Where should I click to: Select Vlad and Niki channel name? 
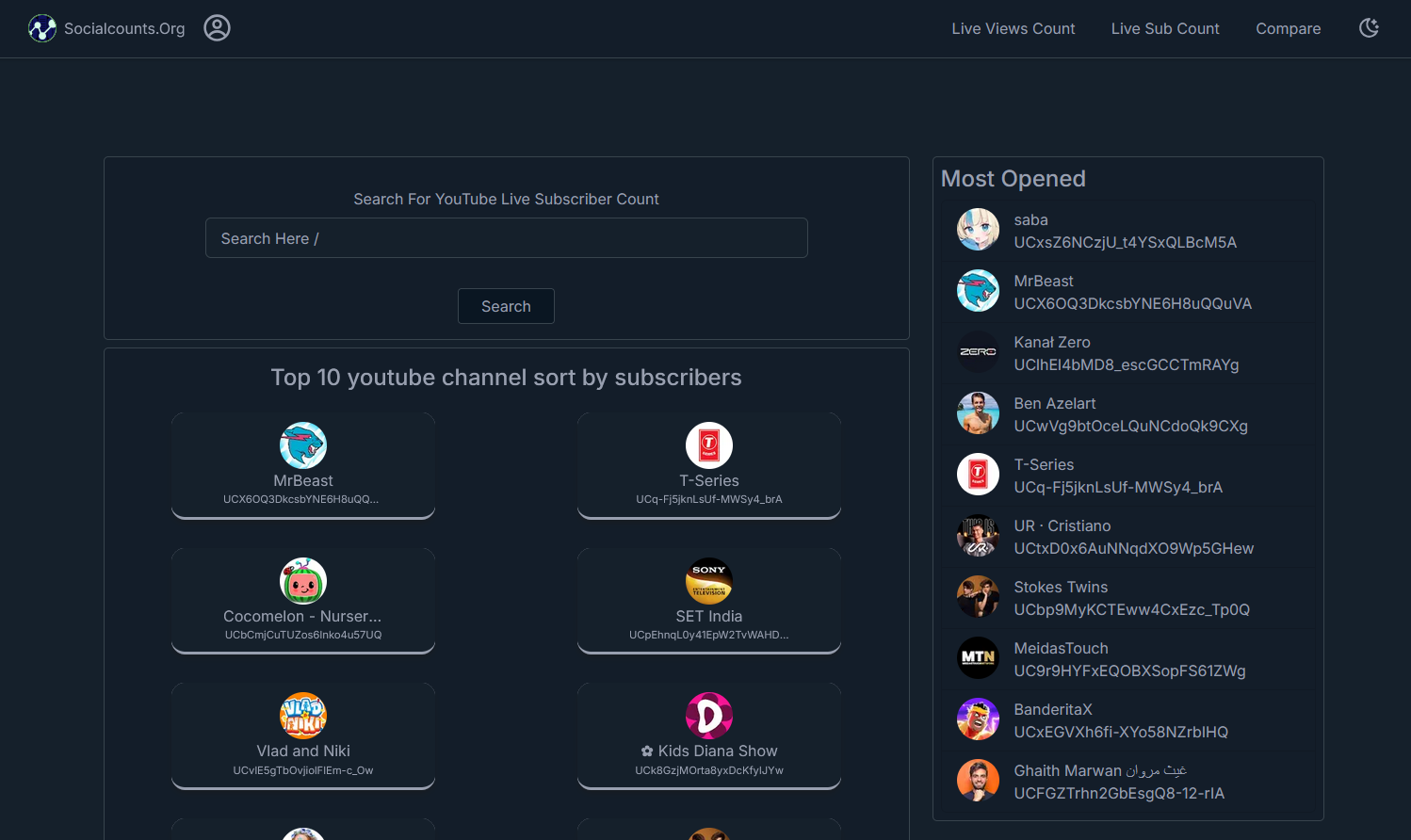click(303, 751)
